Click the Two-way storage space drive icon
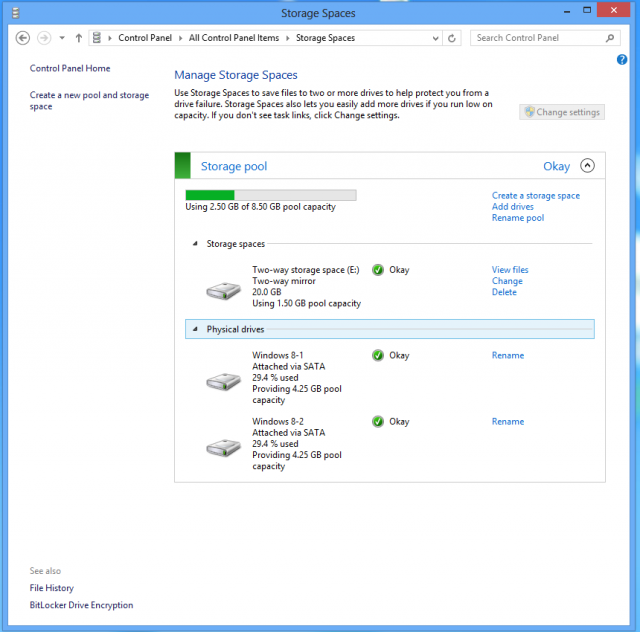This screenshot has width=640, height=632. (223, 291)
